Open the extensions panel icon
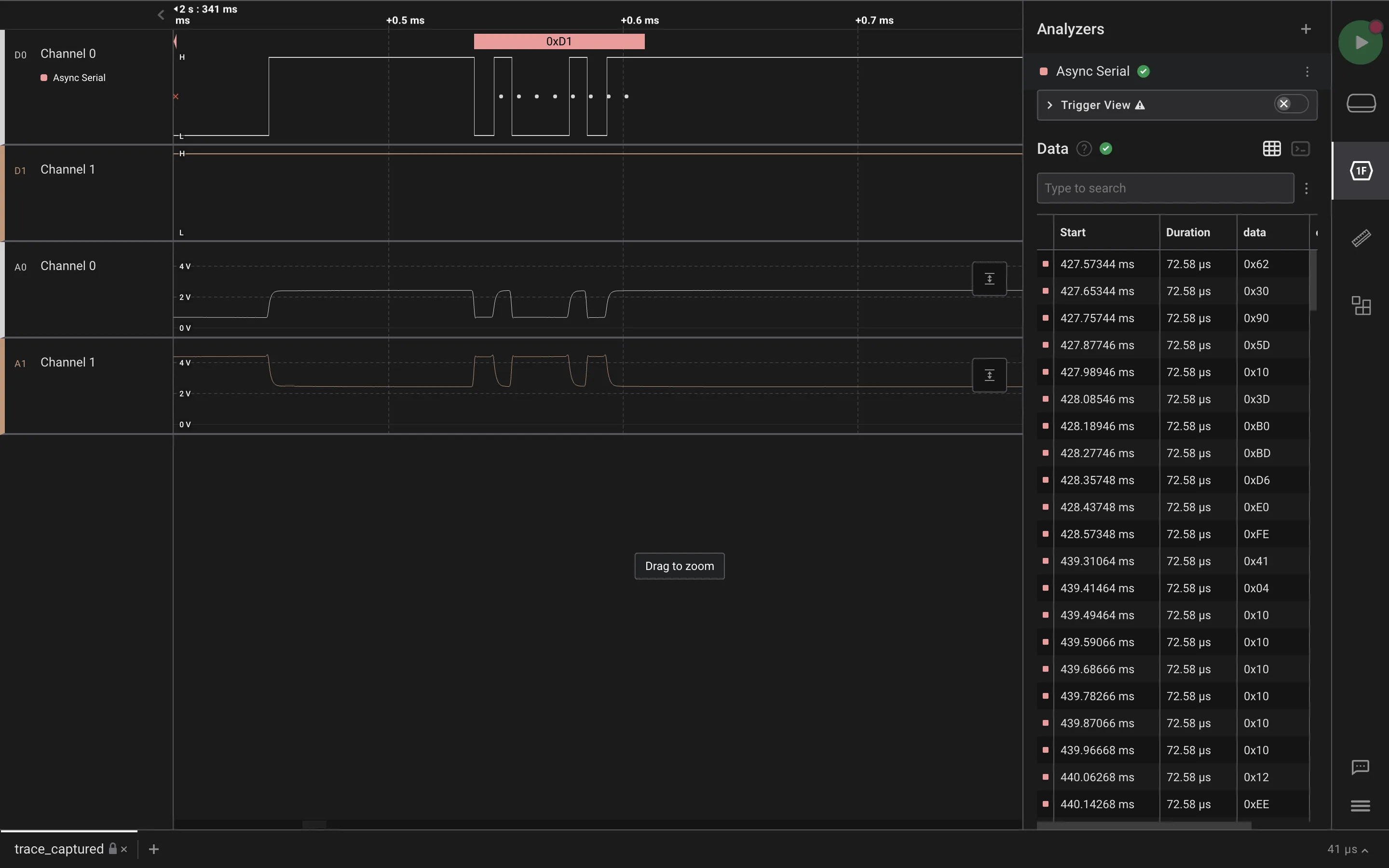1389x868 pixels. tap(1361, 305)
